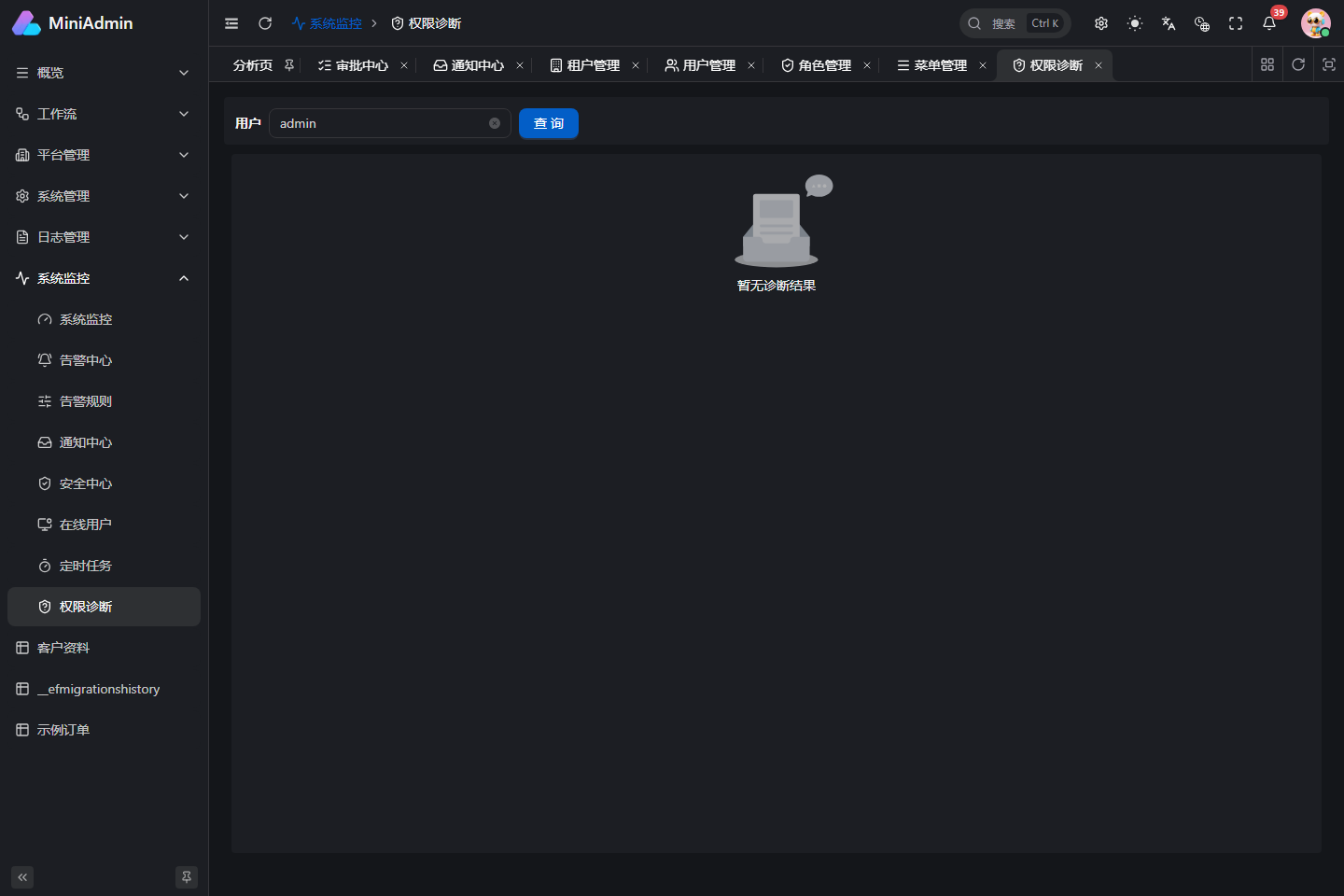Open the 系统监控 submenu item

[x=104, y=319]
